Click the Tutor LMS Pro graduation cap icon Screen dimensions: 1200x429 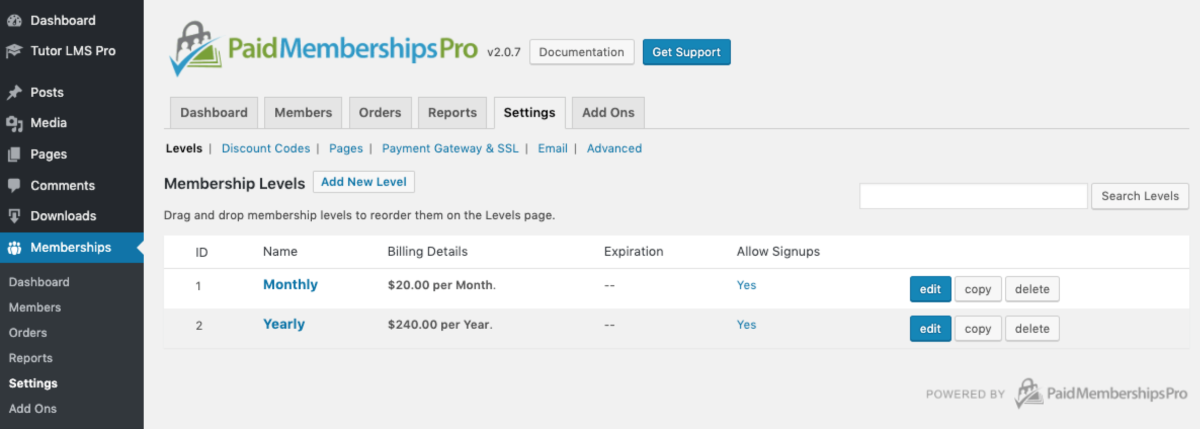pos(14,50)
